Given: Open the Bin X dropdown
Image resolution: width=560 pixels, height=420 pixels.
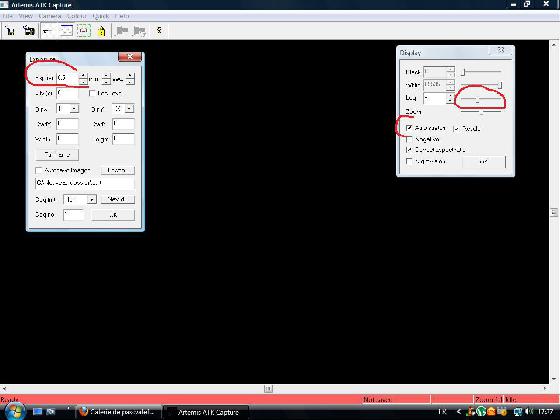Looking at the screenshot, I should [74, 109].
